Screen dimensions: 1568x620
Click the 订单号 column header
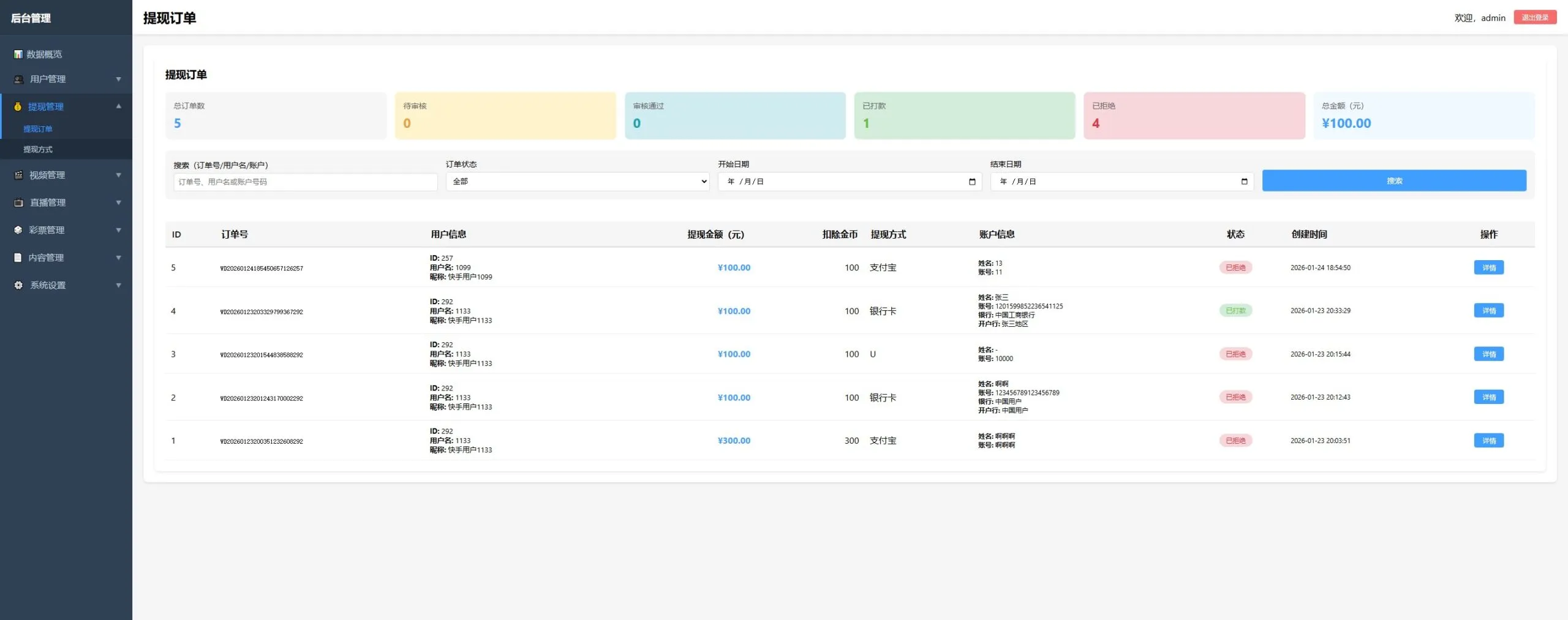235,234
